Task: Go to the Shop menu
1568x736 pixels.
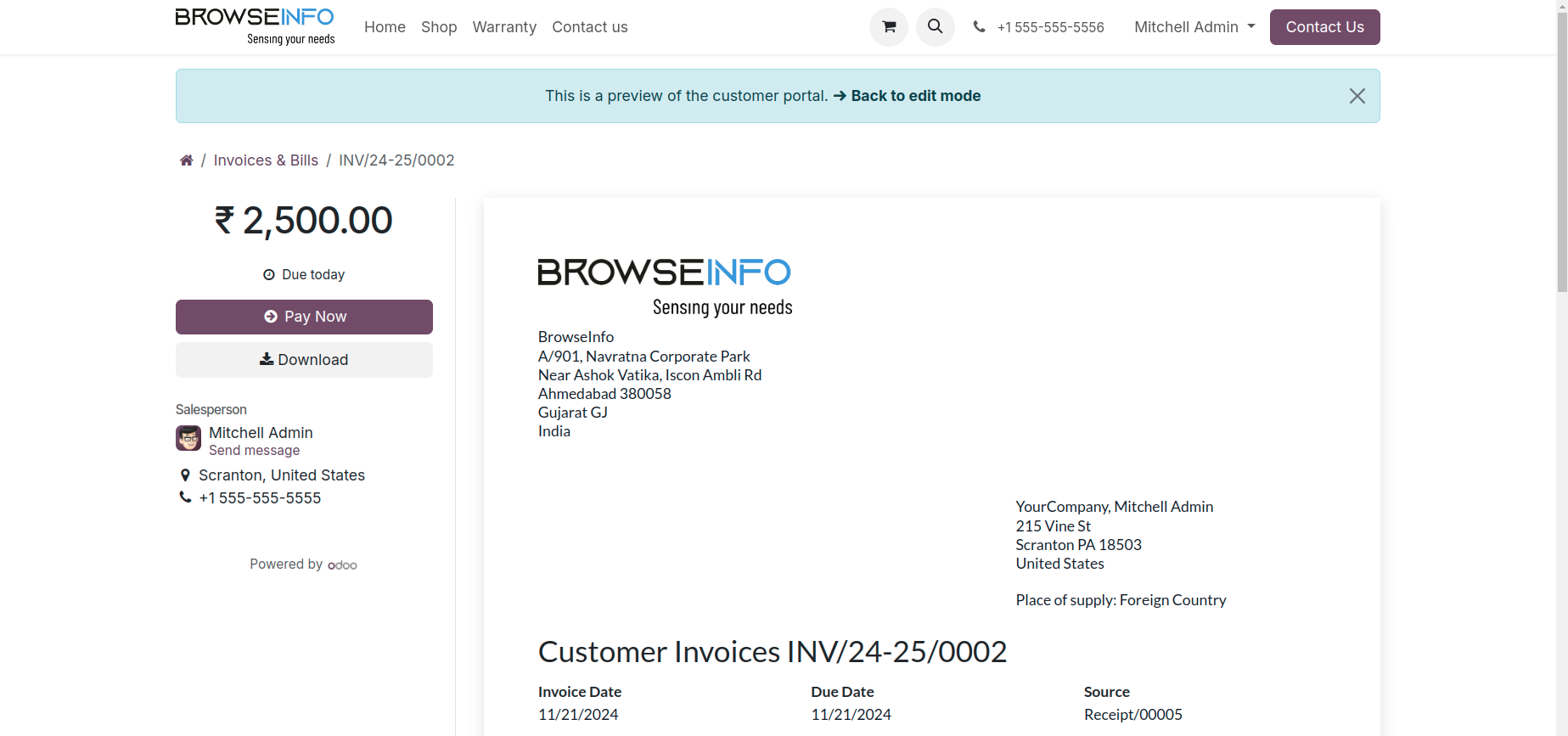Action: click(x=439, y=27)
